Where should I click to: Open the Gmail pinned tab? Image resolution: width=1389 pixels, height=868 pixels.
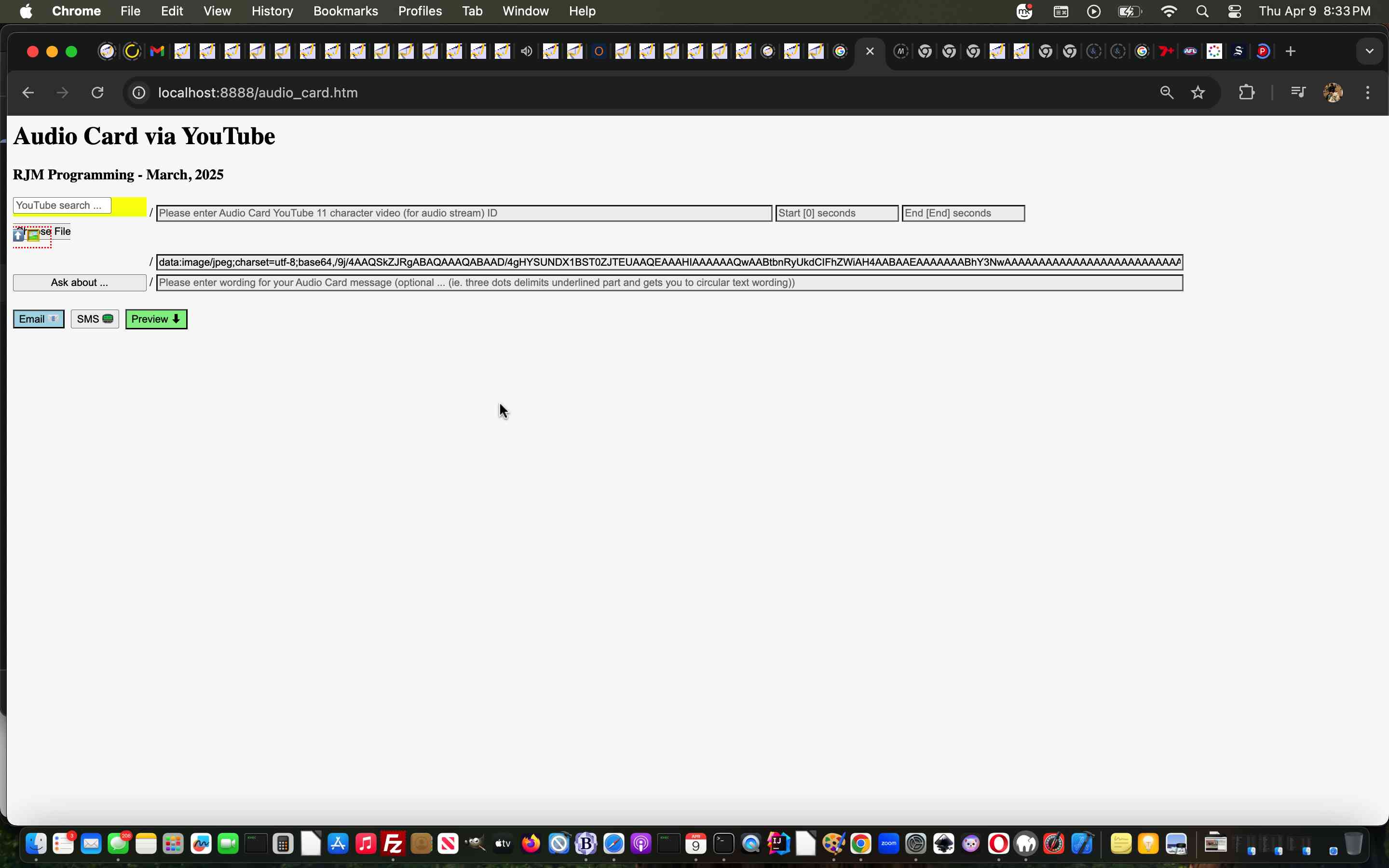coord(156,51)
